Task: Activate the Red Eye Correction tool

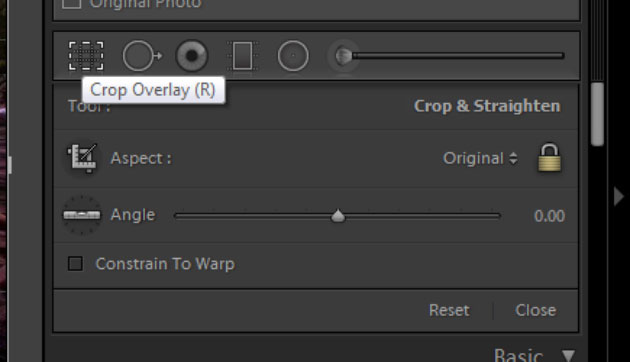Action: (x=192, y=56)
